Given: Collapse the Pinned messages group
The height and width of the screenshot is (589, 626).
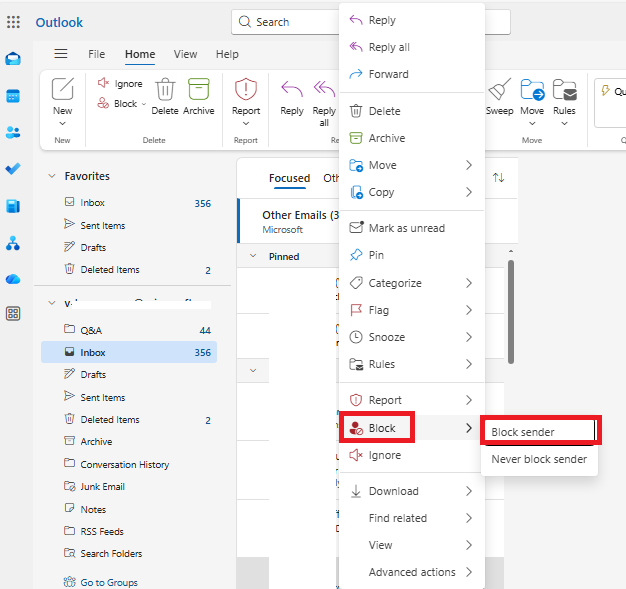Looking at the screenshot, I should (x=253, y=256).
